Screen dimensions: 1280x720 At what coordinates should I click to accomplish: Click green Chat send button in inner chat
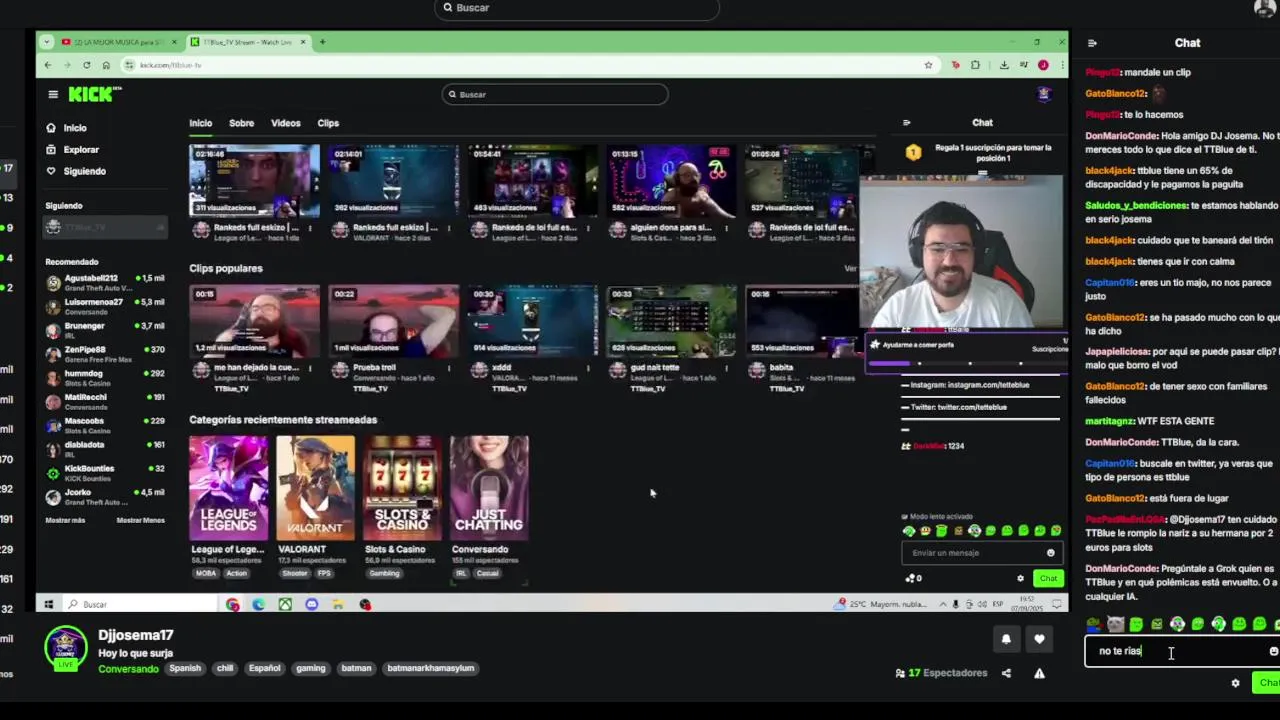[1048, 578]
